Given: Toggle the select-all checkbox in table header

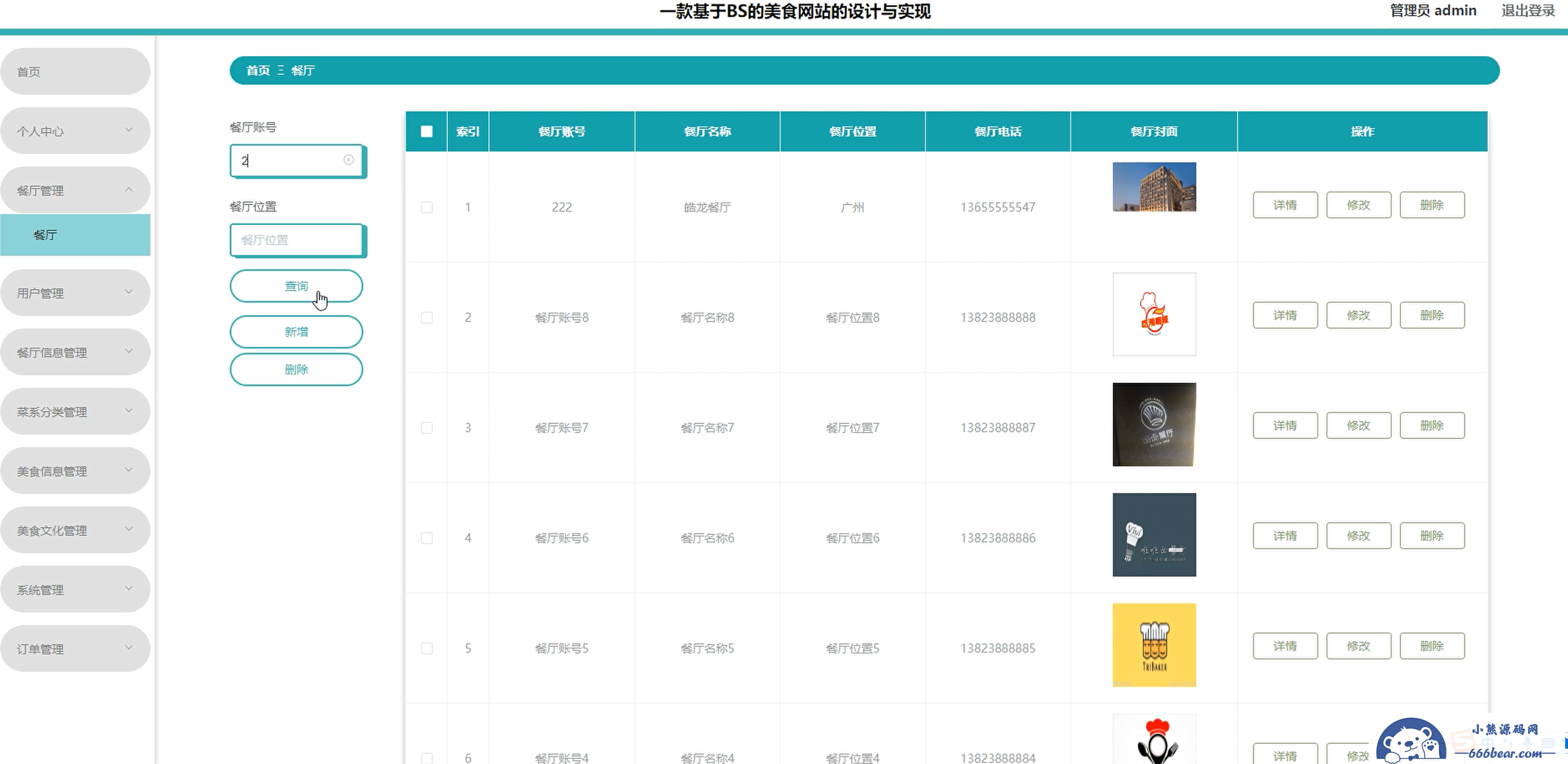Looking at the screenshot, I should 427,132.
